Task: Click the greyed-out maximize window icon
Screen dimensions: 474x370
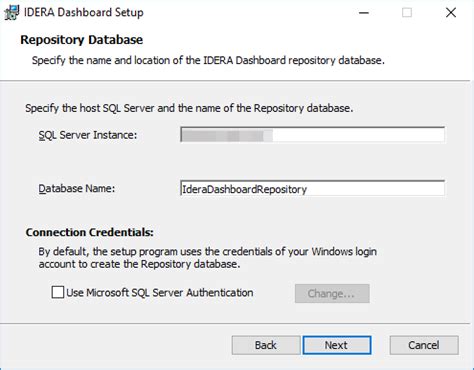Action: point(407,13)
